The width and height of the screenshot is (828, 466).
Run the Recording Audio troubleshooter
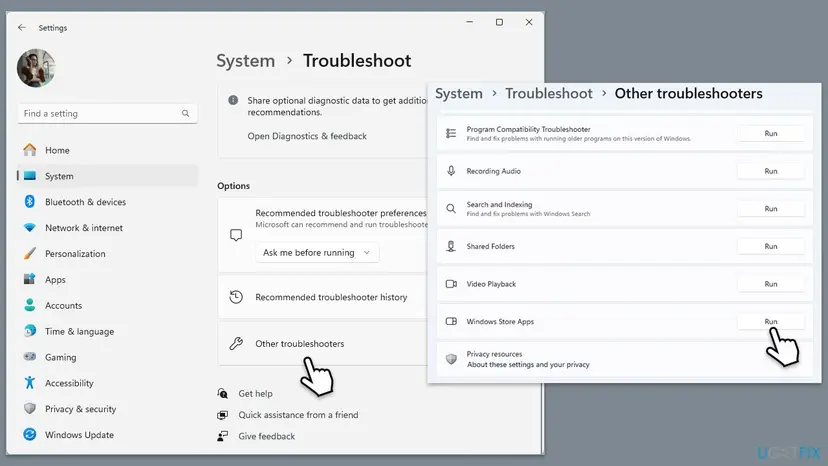[x=771, y=171]
